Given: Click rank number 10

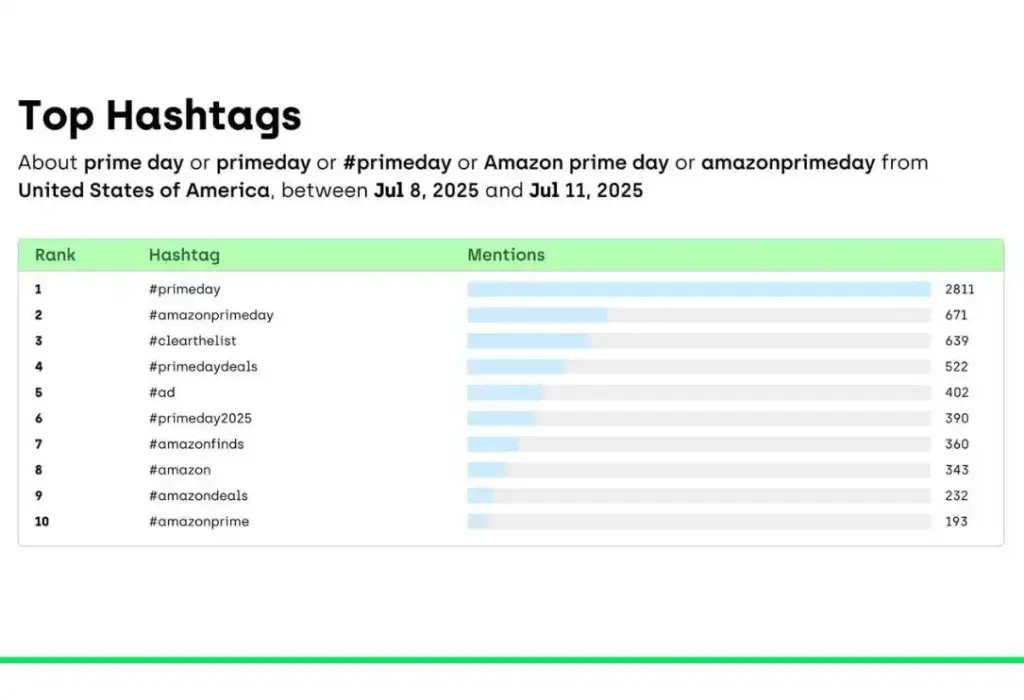Looking at the screenshot, I should [42, 522].
